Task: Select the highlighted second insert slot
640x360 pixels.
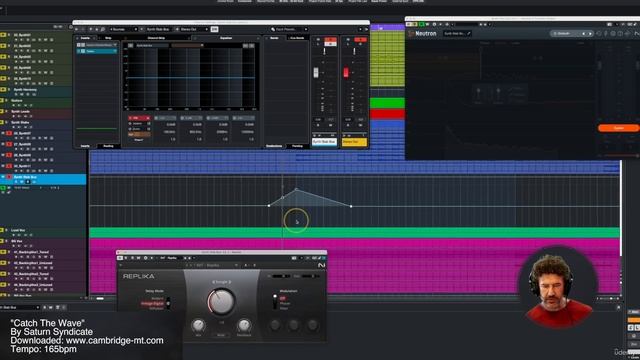Action: point(98,51)
